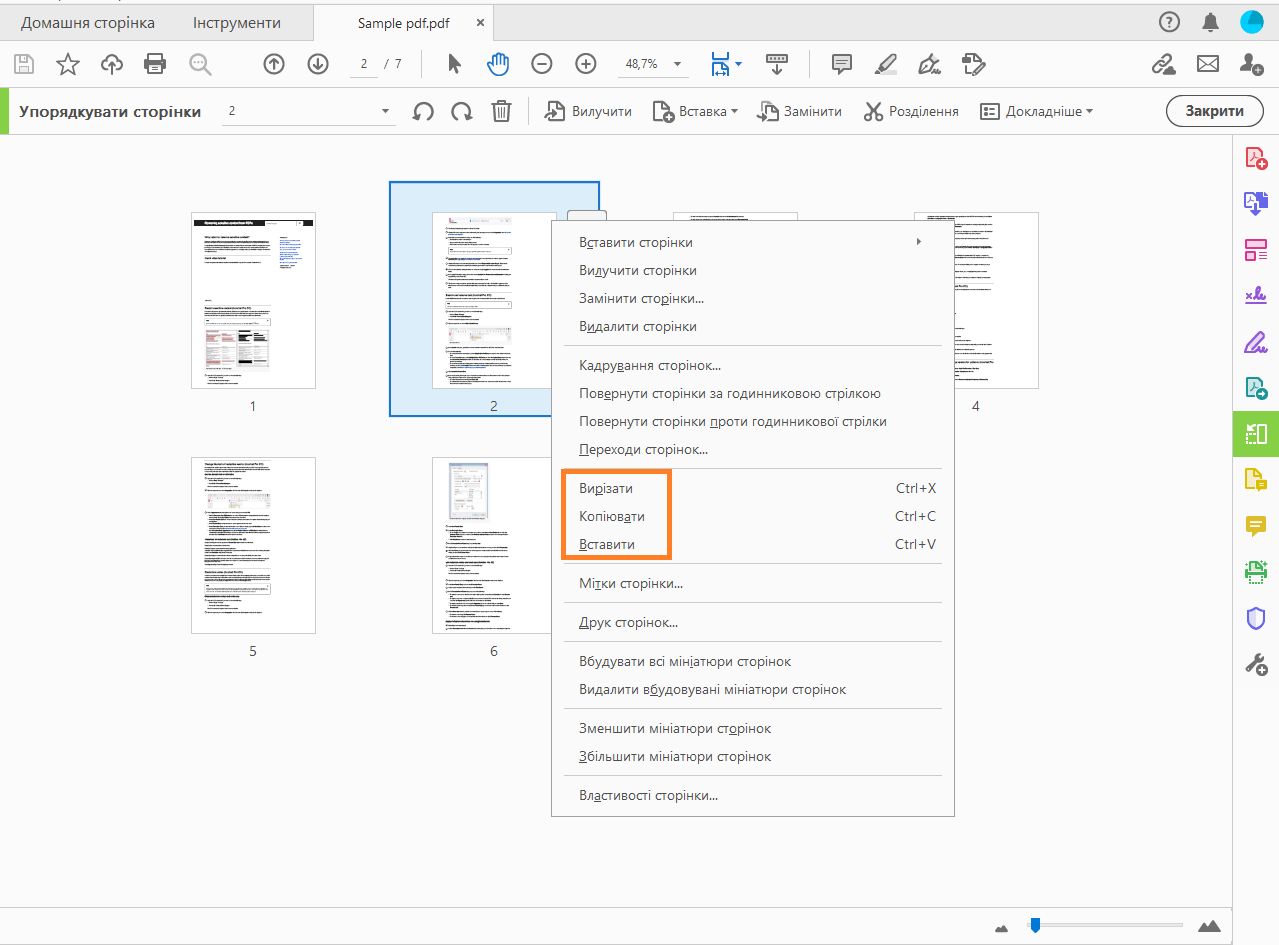Close the Sample pdf.pdf tab
1279x945 pixels.
tap(481, 22)
